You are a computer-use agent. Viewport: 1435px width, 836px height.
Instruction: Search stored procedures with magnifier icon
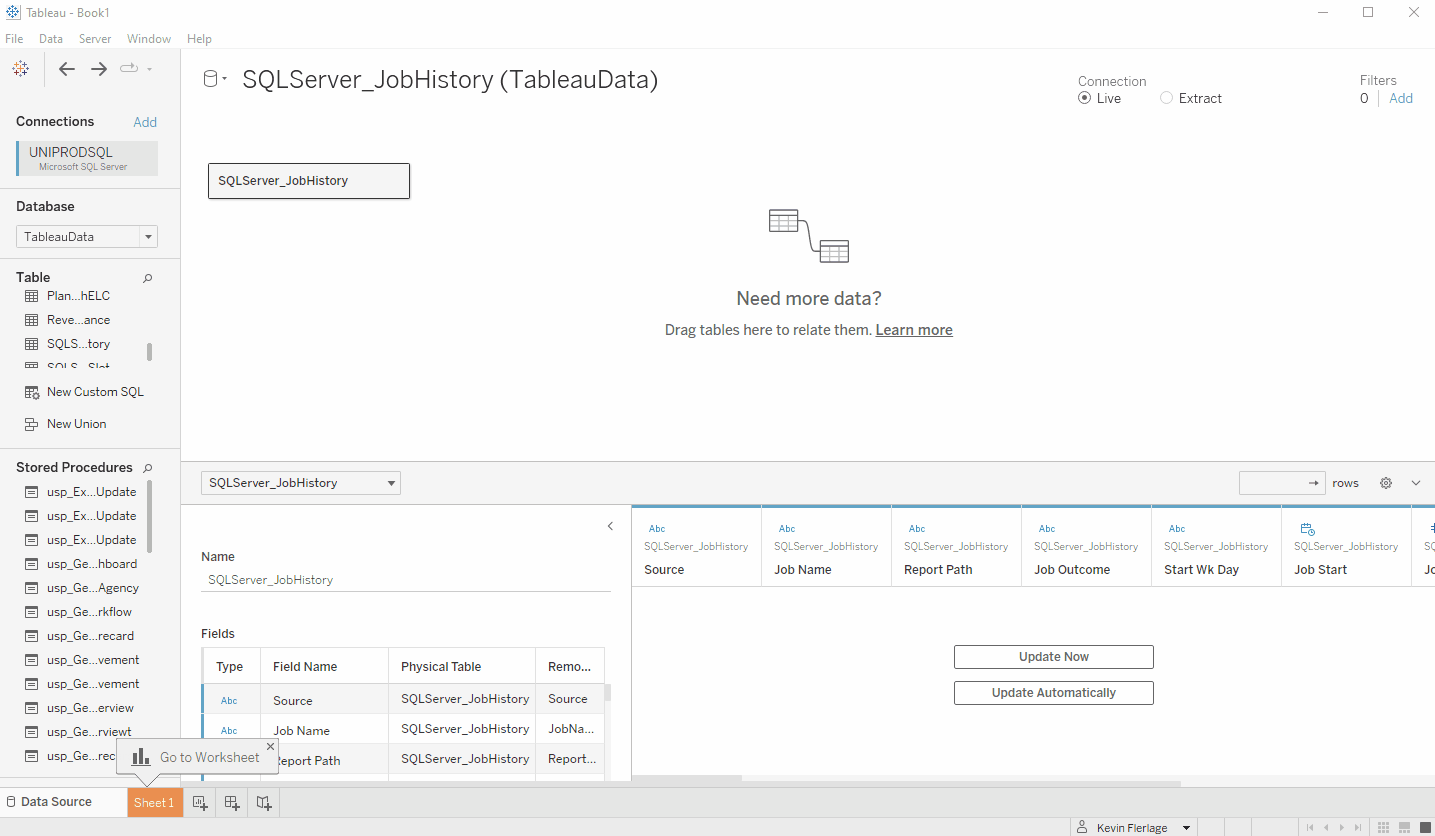pyautogui.click(x=148, y=468)
